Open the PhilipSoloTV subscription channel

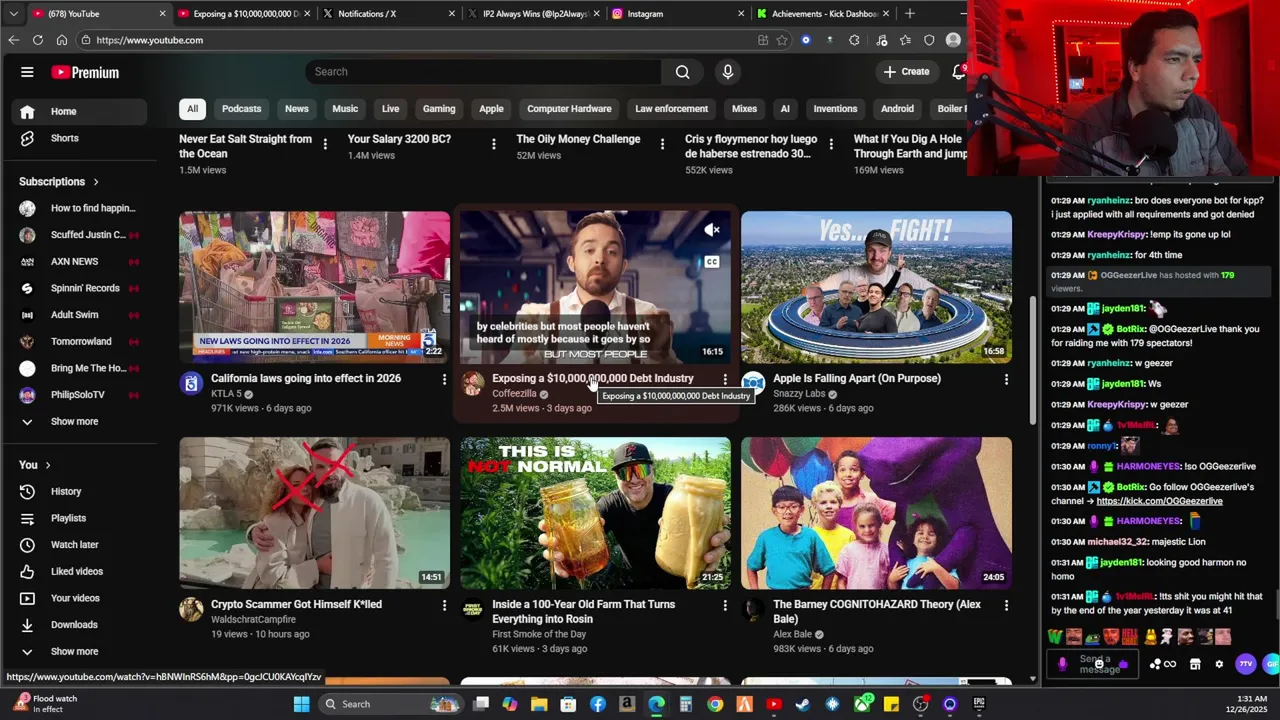coord(80,395)
